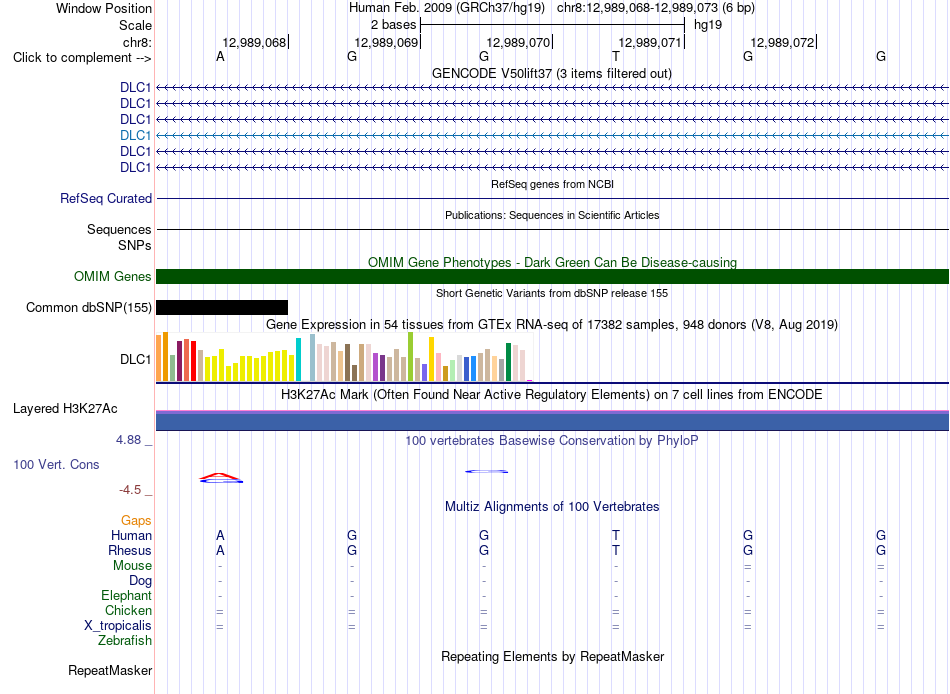Click the 'Dog' species label

140,581
